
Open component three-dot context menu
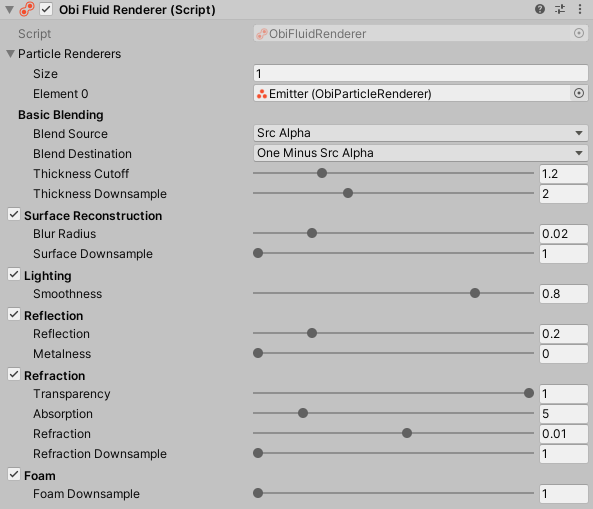pyautogui.click(x=580, y=9)
